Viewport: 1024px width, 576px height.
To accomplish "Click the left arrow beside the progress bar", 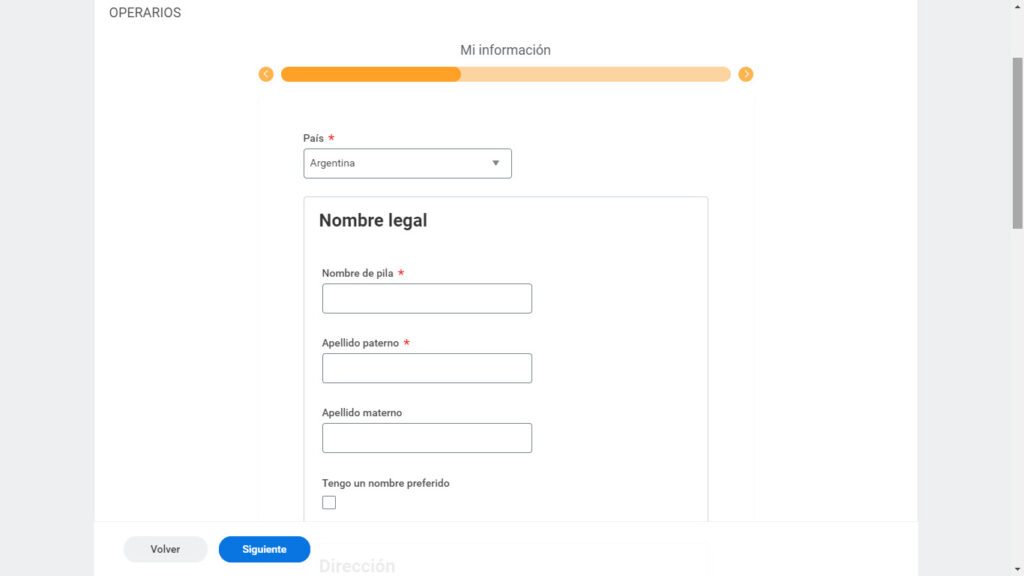I will point(266,74).
